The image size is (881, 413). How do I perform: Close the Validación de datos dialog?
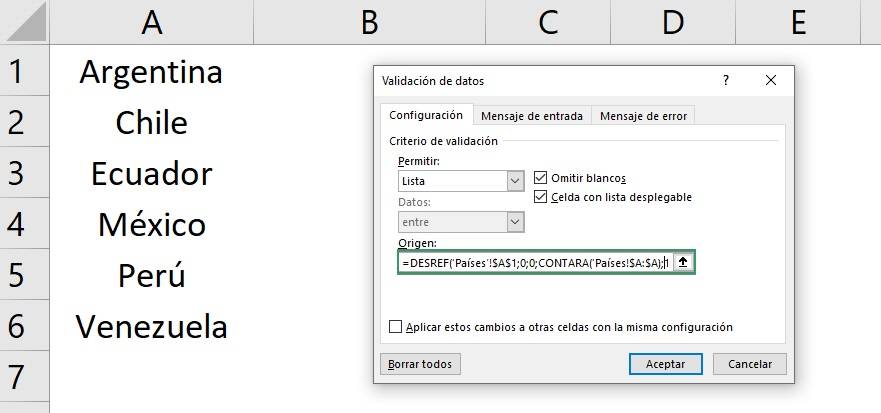coord(770,81)
